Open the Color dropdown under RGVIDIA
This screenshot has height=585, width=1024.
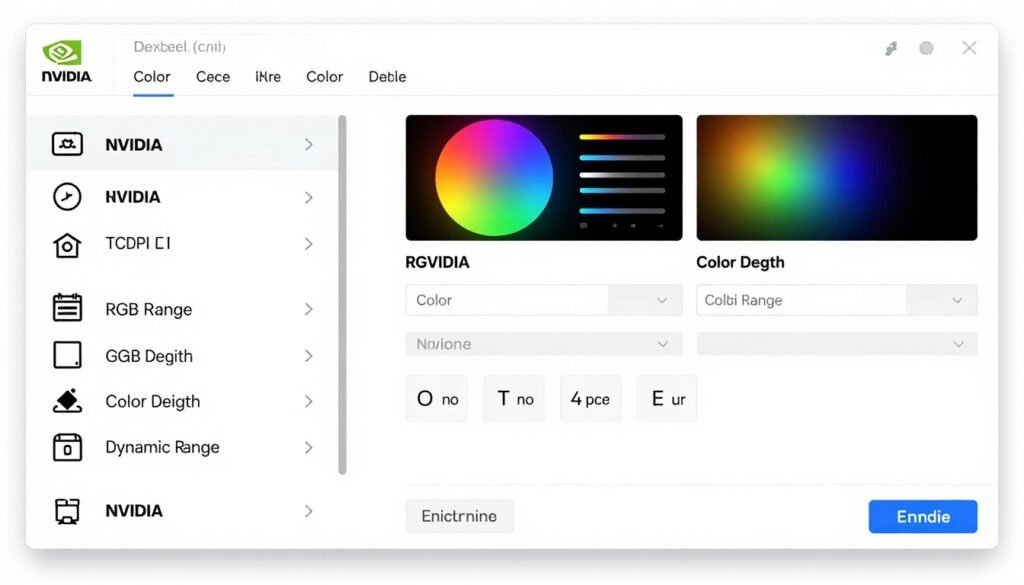click(x=543, y=300)
